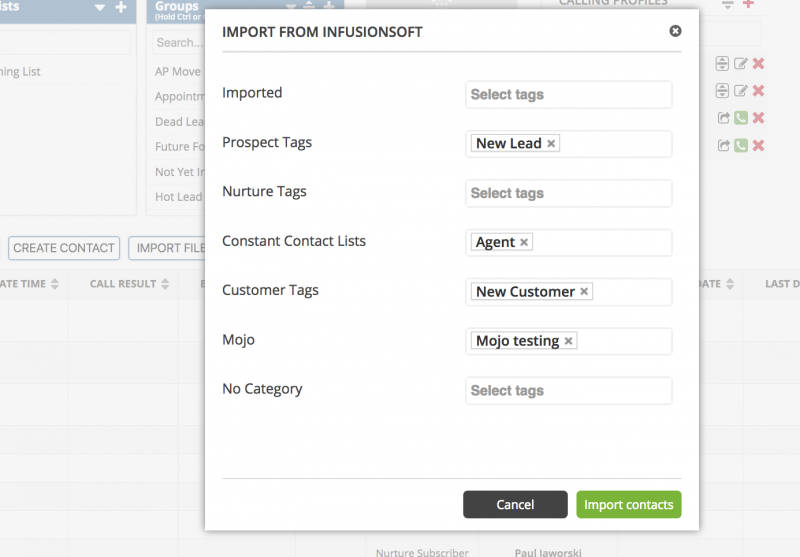Screen dimensions: 800x557
Task: Remove the New Customer tag
Action: click(x=584, y=291)
